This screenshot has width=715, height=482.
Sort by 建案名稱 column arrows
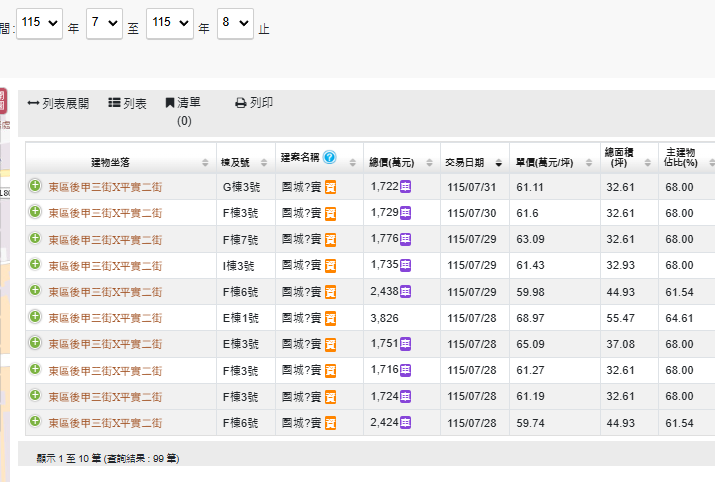[352, 163]
